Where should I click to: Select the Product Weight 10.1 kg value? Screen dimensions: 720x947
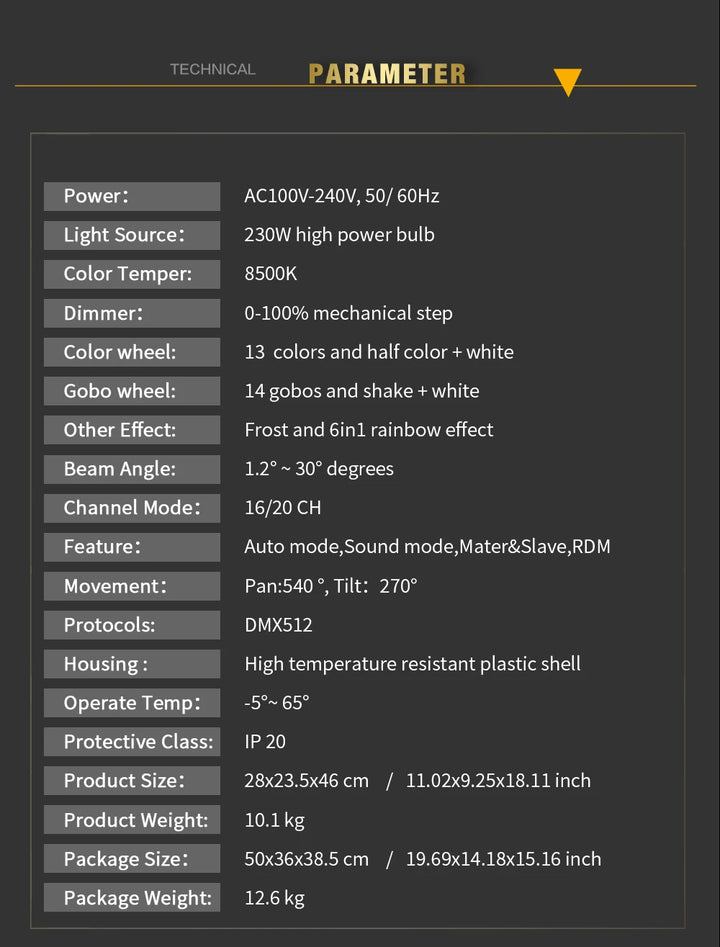[274, 820]
